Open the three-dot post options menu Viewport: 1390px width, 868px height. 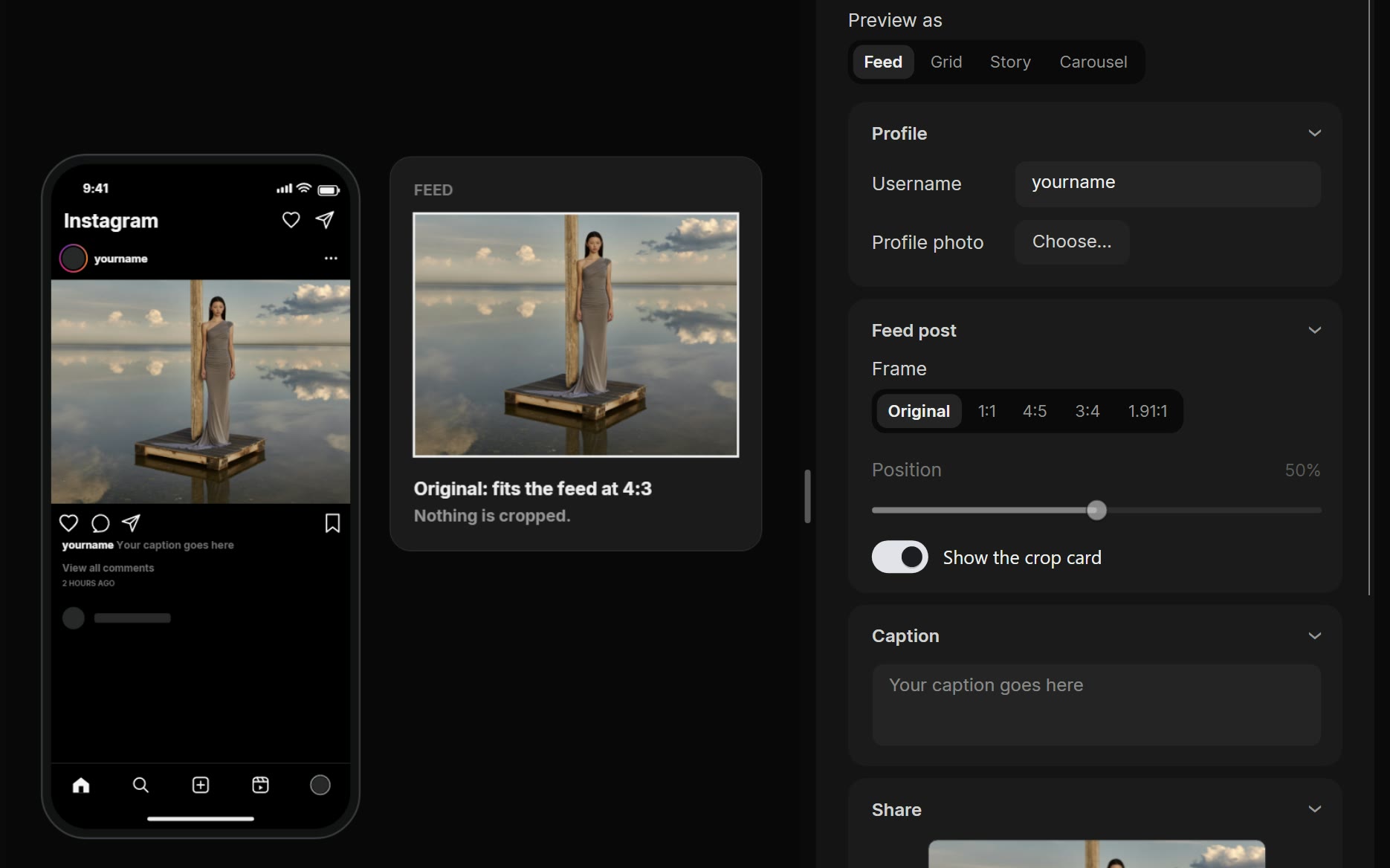click(x=331, y=259)
